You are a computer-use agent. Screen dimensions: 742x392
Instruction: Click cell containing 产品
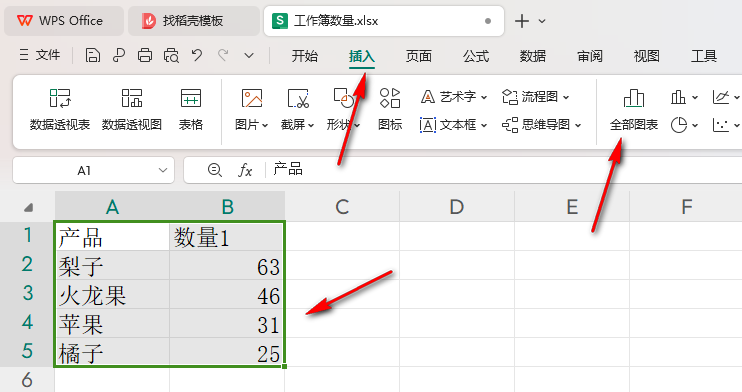pyautogui.click(x=112, y=236)
